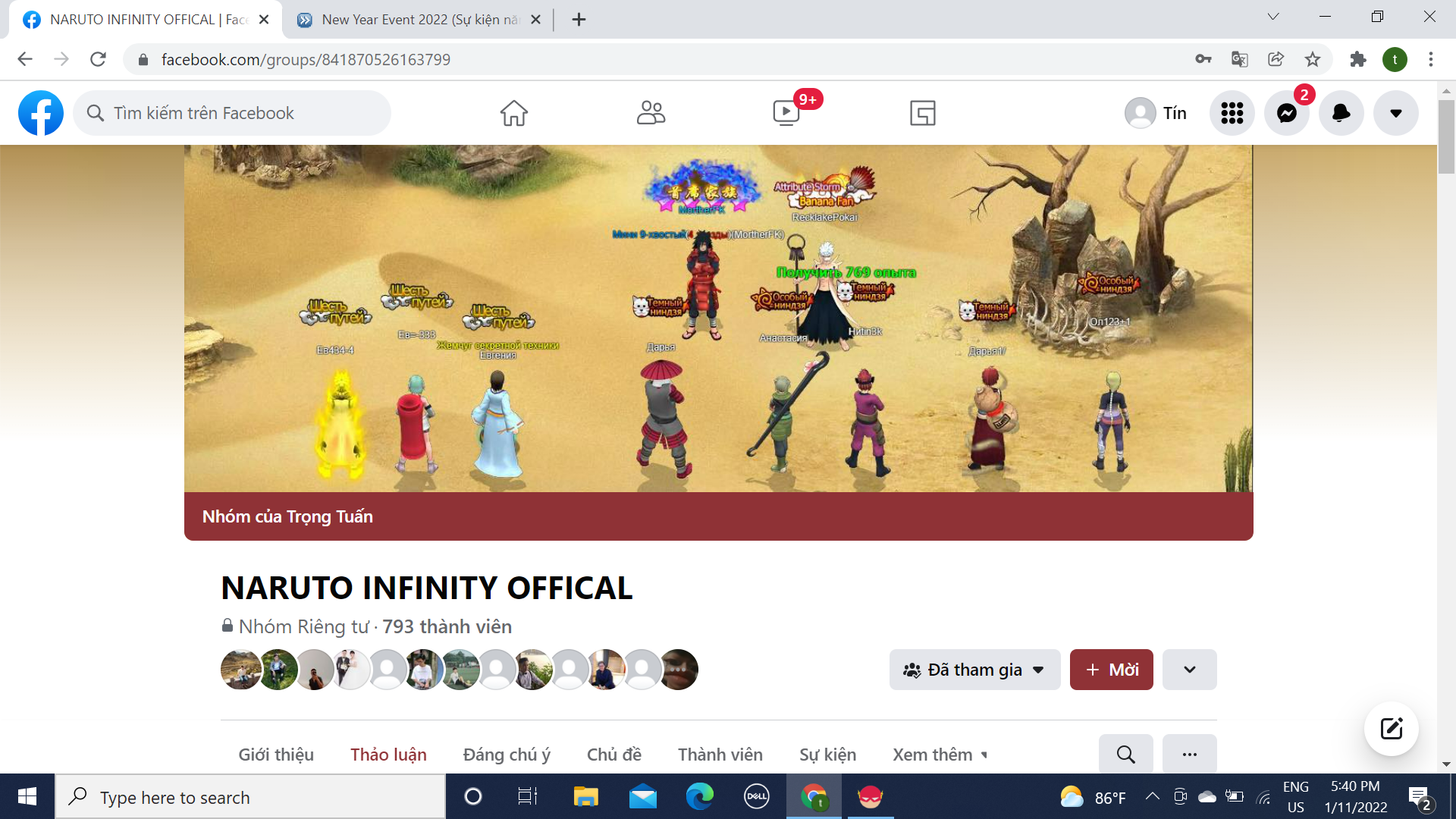Screen dimensions: 1456x819
Task: Open the Chrome profile avatar 't'
Action: (x=1395, y=59)
